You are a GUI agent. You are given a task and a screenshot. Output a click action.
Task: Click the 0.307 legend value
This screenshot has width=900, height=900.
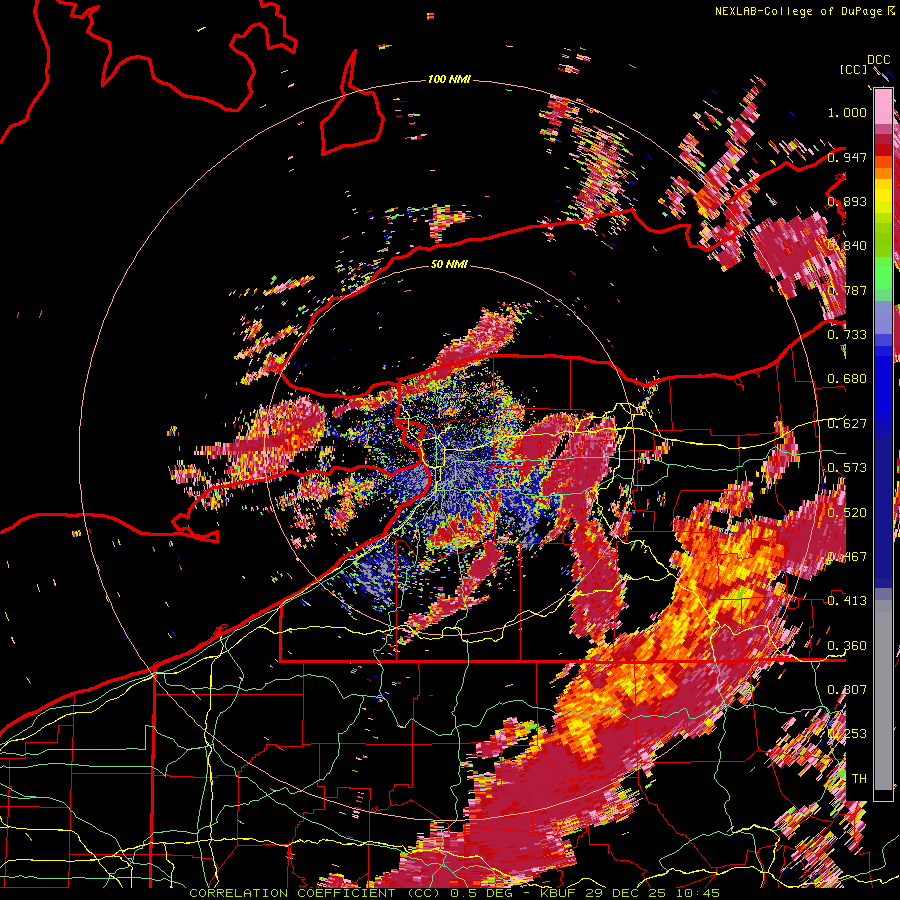847,690
